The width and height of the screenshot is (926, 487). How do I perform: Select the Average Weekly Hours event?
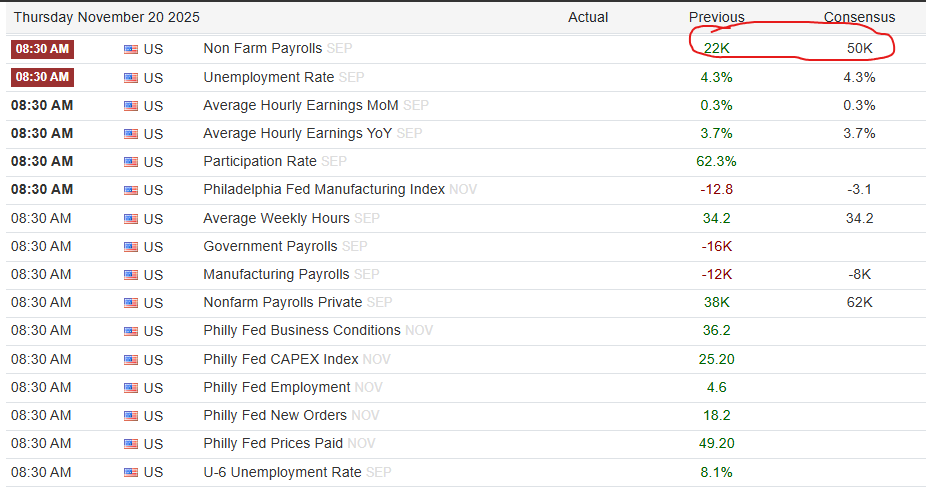coord(276,218)
